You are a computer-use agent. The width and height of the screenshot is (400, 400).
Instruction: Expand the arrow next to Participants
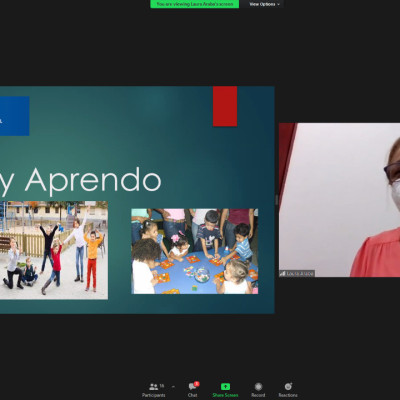[173, 387]
